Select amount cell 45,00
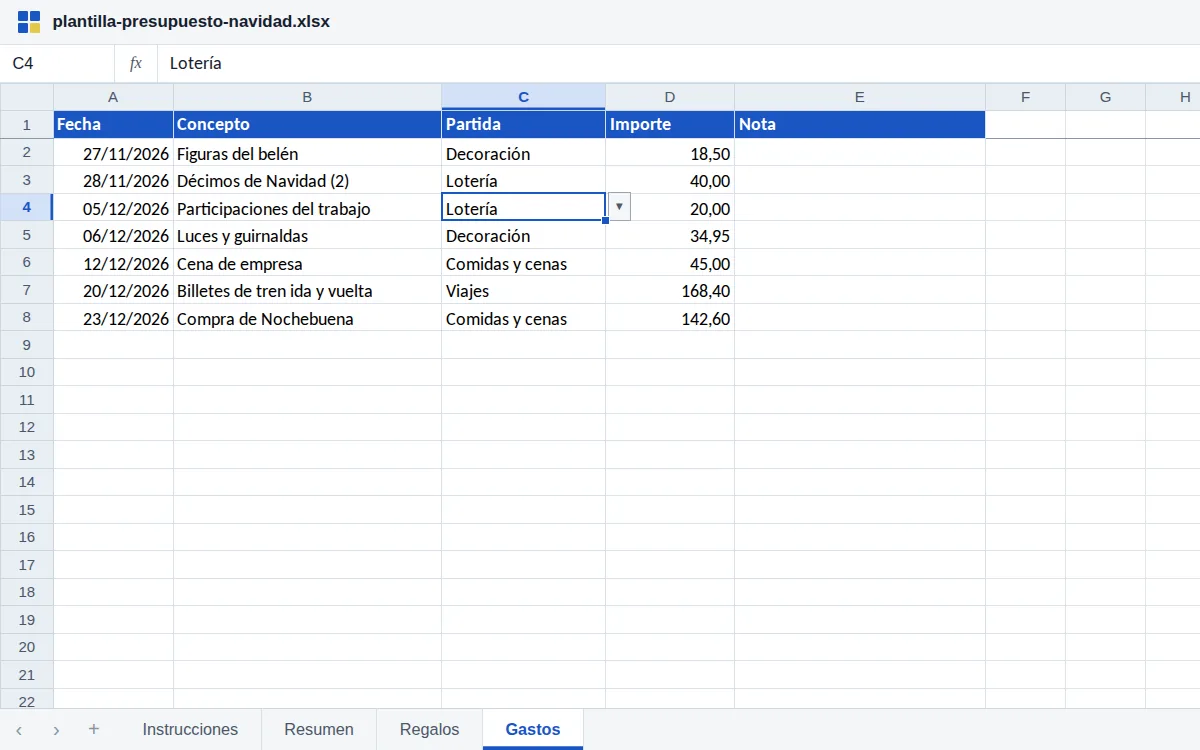The width and height of the screenshot is (1200, 750). (x=670, y=263)
